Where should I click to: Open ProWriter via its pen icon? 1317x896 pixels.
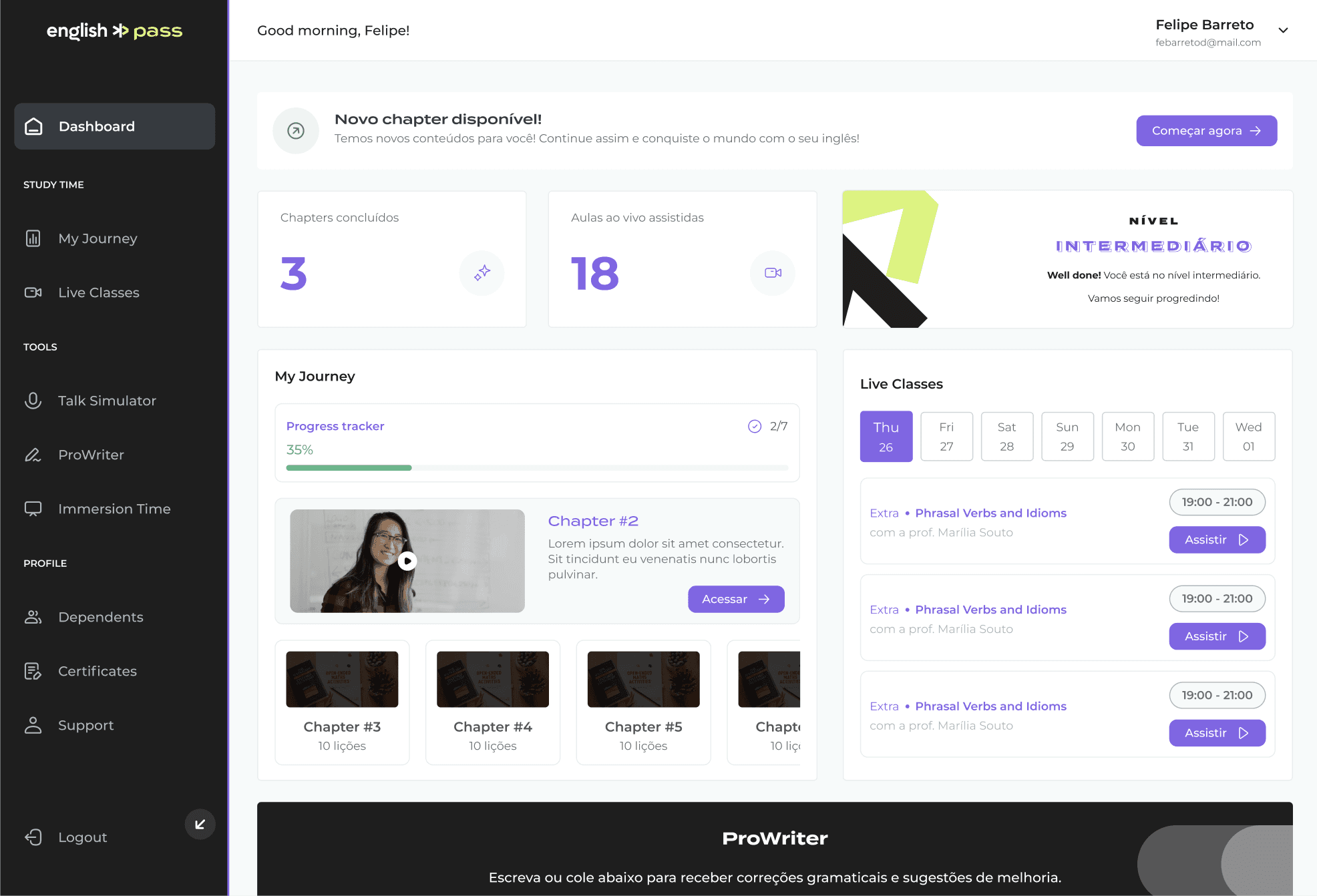click(33, 455)
